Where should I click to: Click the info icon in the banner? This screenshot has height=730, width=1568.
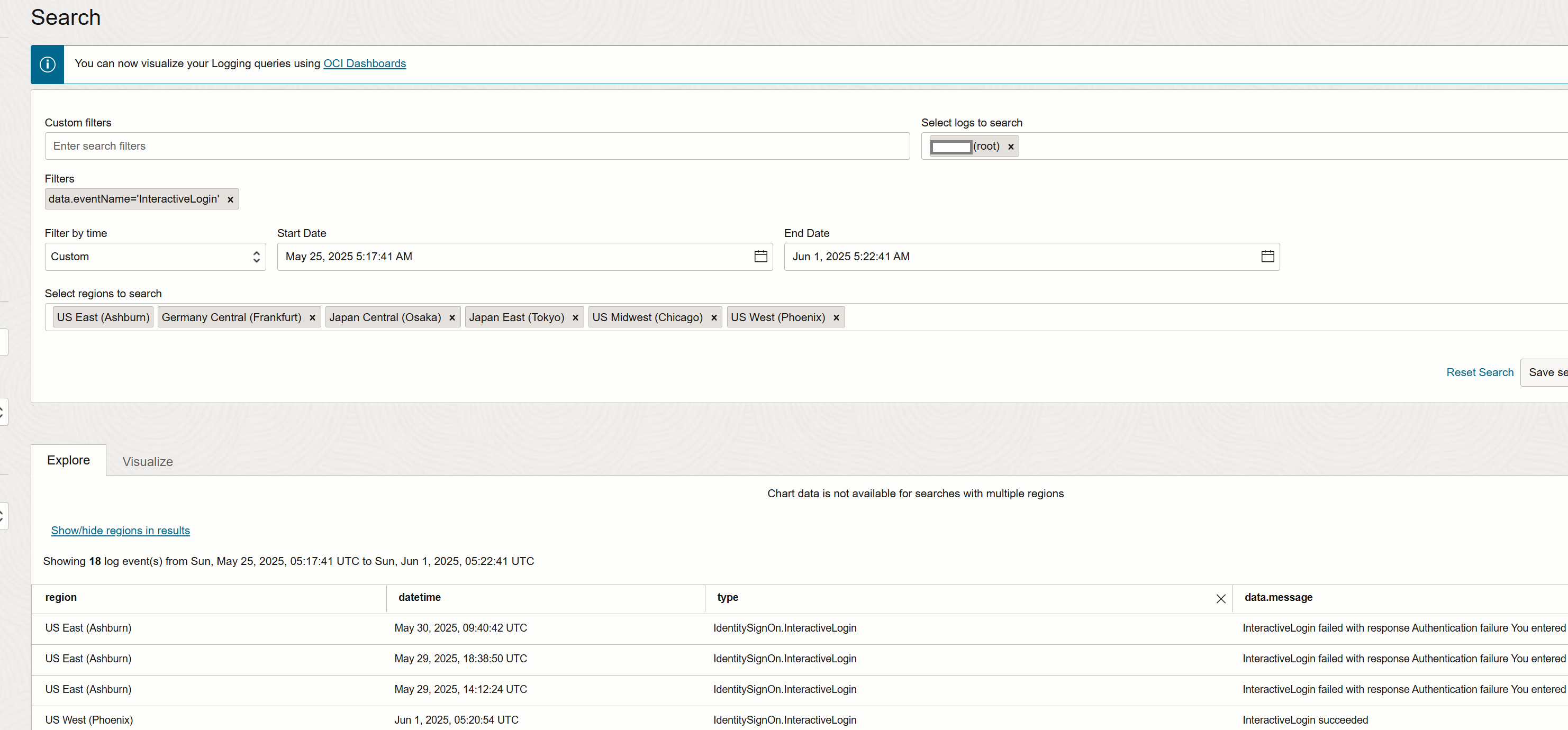[x=48, y=64]
